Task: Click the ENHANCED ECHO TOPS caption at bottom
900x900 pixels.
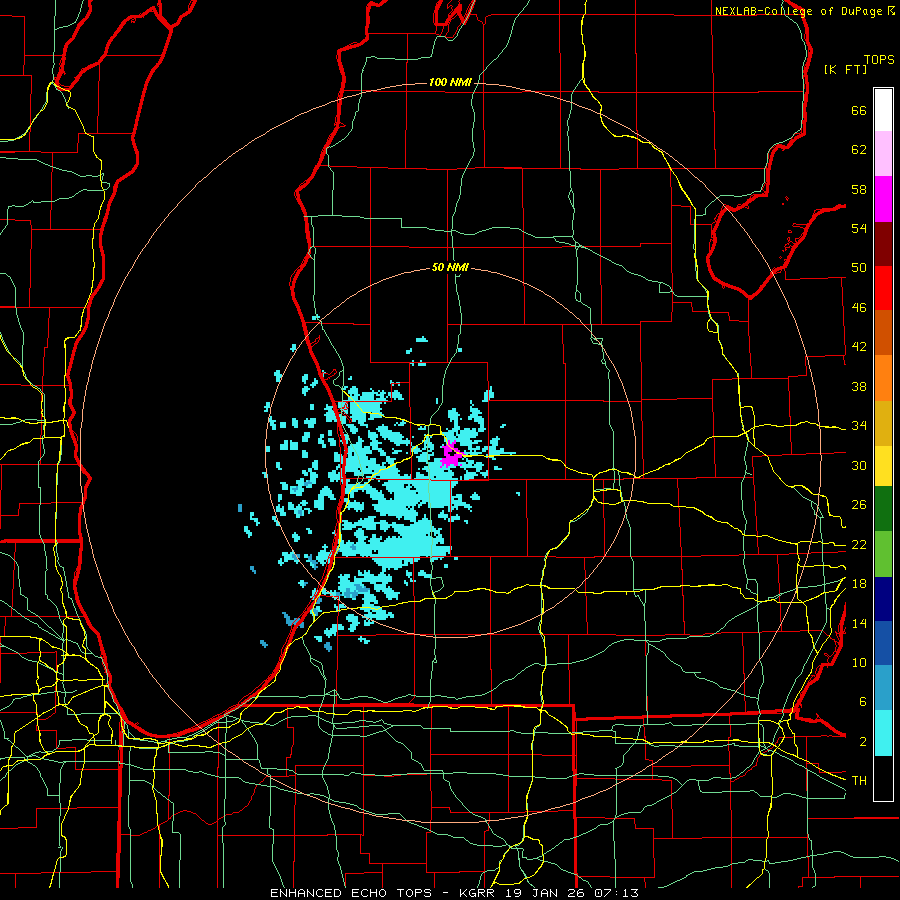Action: (x=454, y=893)
